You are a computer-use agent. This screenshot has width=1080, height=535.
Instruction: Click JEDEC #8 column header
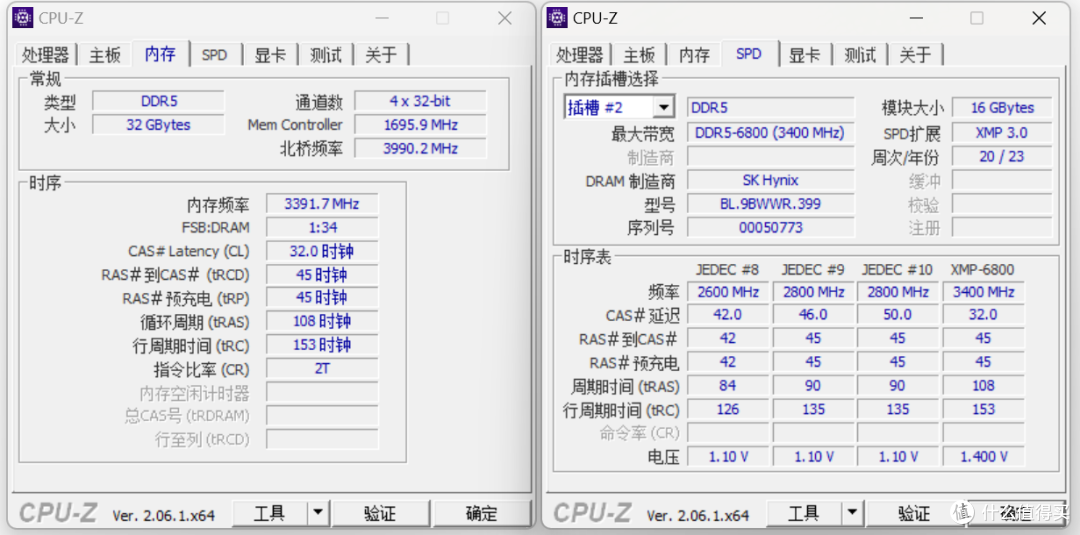click(x=727, y=270)
